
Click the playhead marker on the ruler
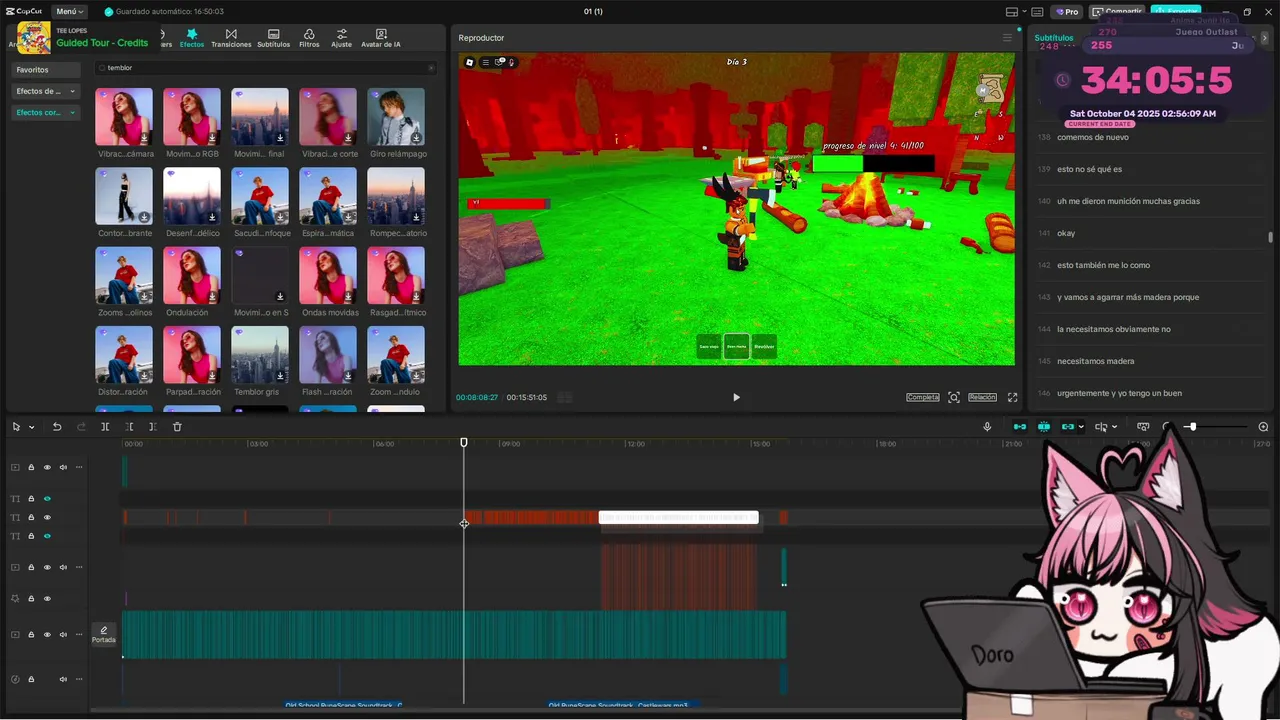coord(464,442)
